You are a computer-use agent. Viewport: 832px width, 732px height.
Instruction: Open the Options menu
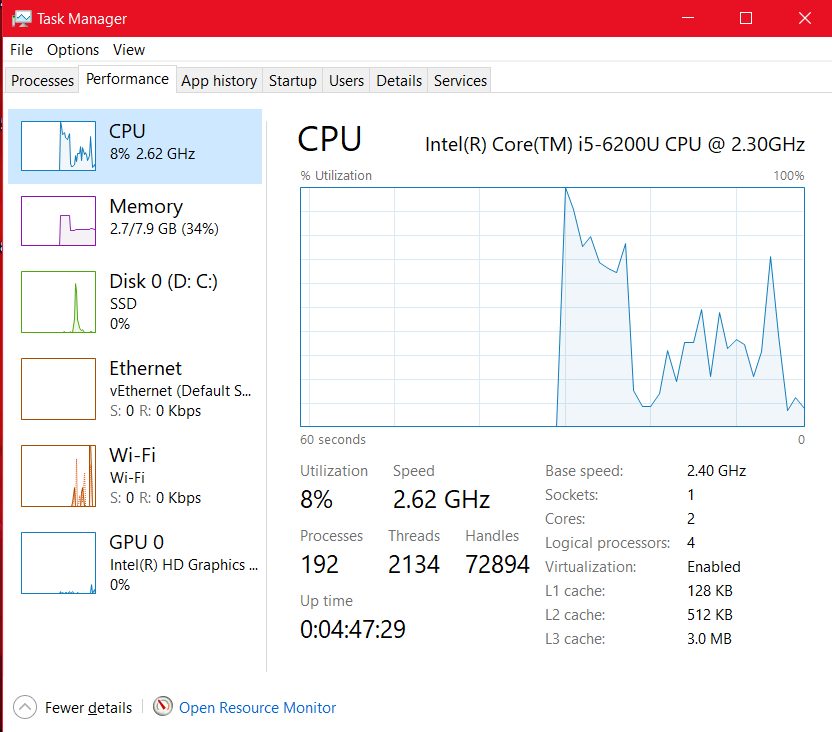pos(73,50)
